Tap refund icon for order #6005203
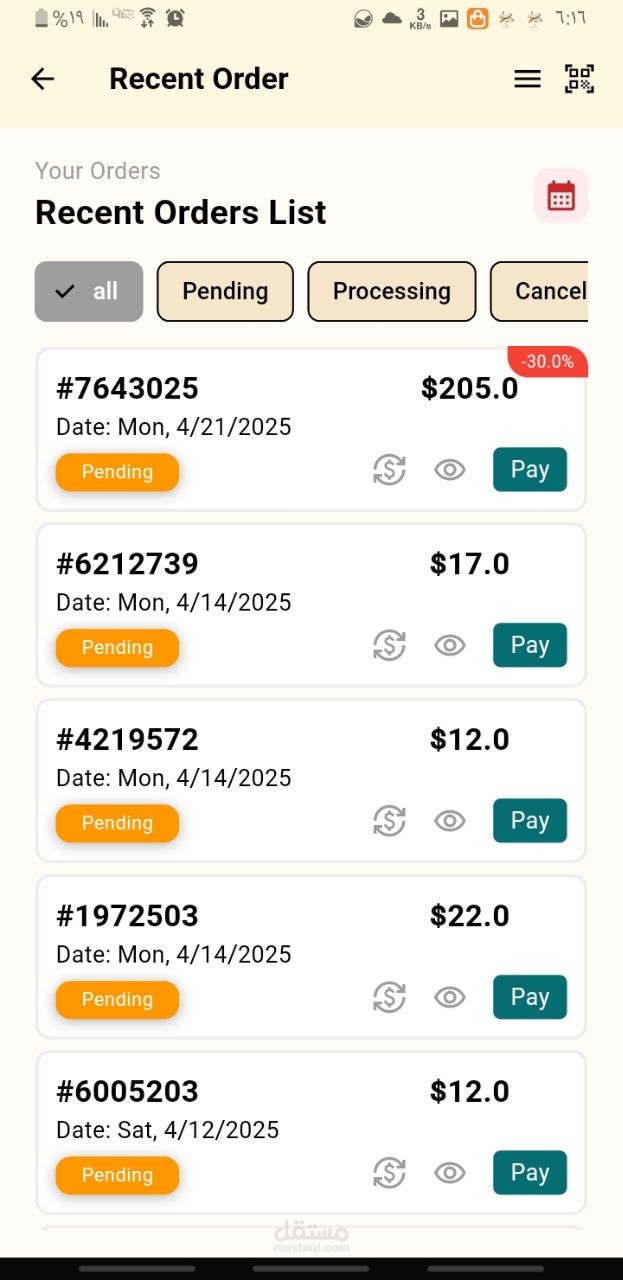 [x=389, y=1173]
